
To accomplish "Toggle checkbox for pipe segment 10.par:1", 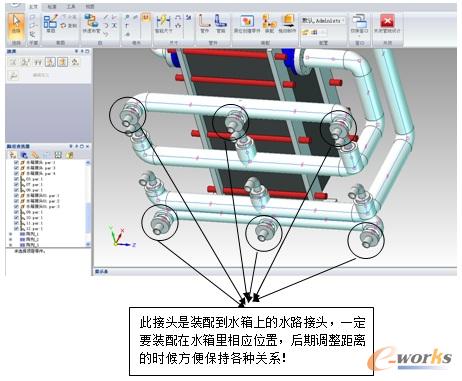I will pyautogui.click(x=16, y=218).
